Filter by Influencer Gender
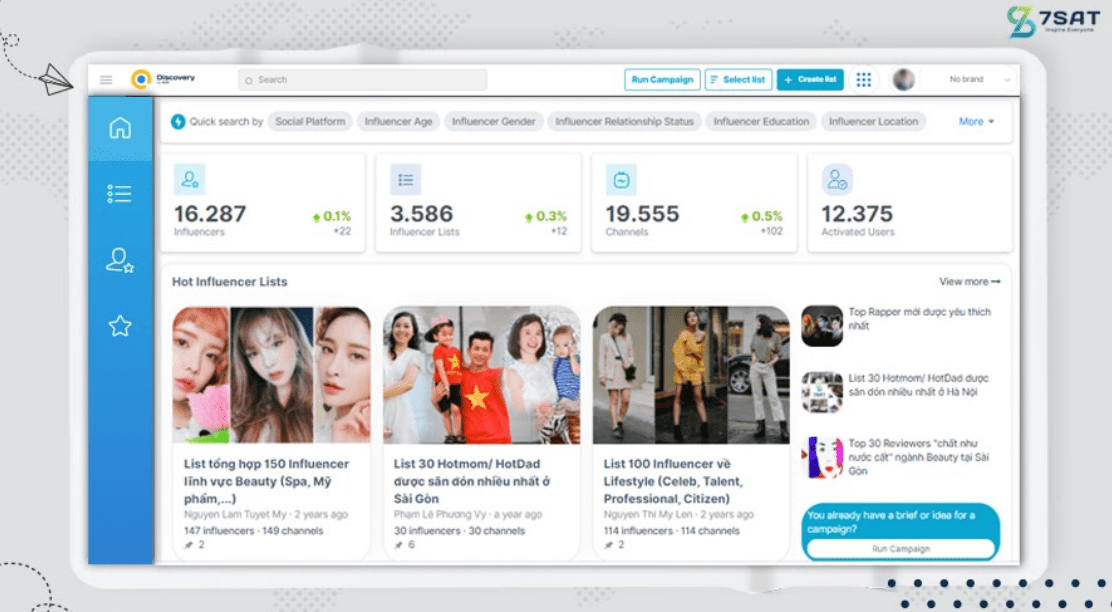The width and height of the screenshot is (1112, 612). point(494,121)
